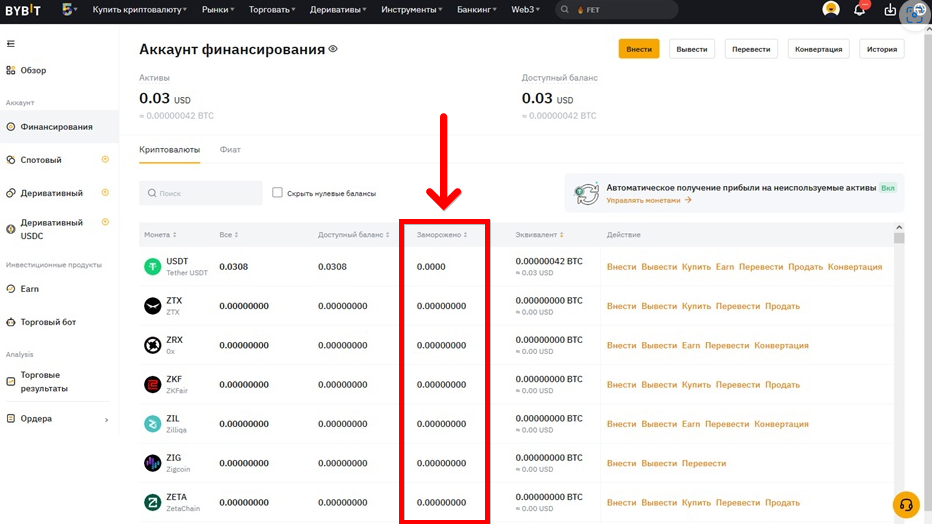The width and height of the screenshot is (932, 524).
Task: Click Купить in the USDT row
Action: 696,267
